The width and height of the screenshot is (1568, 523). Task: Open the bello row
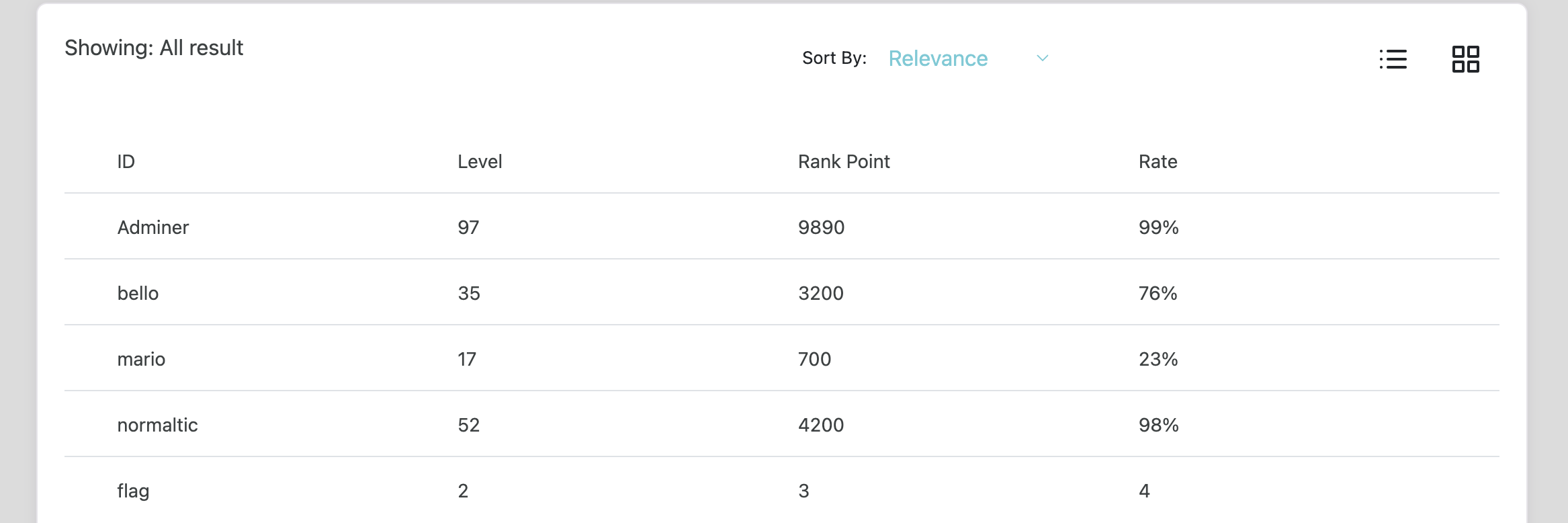pos(782,292)
